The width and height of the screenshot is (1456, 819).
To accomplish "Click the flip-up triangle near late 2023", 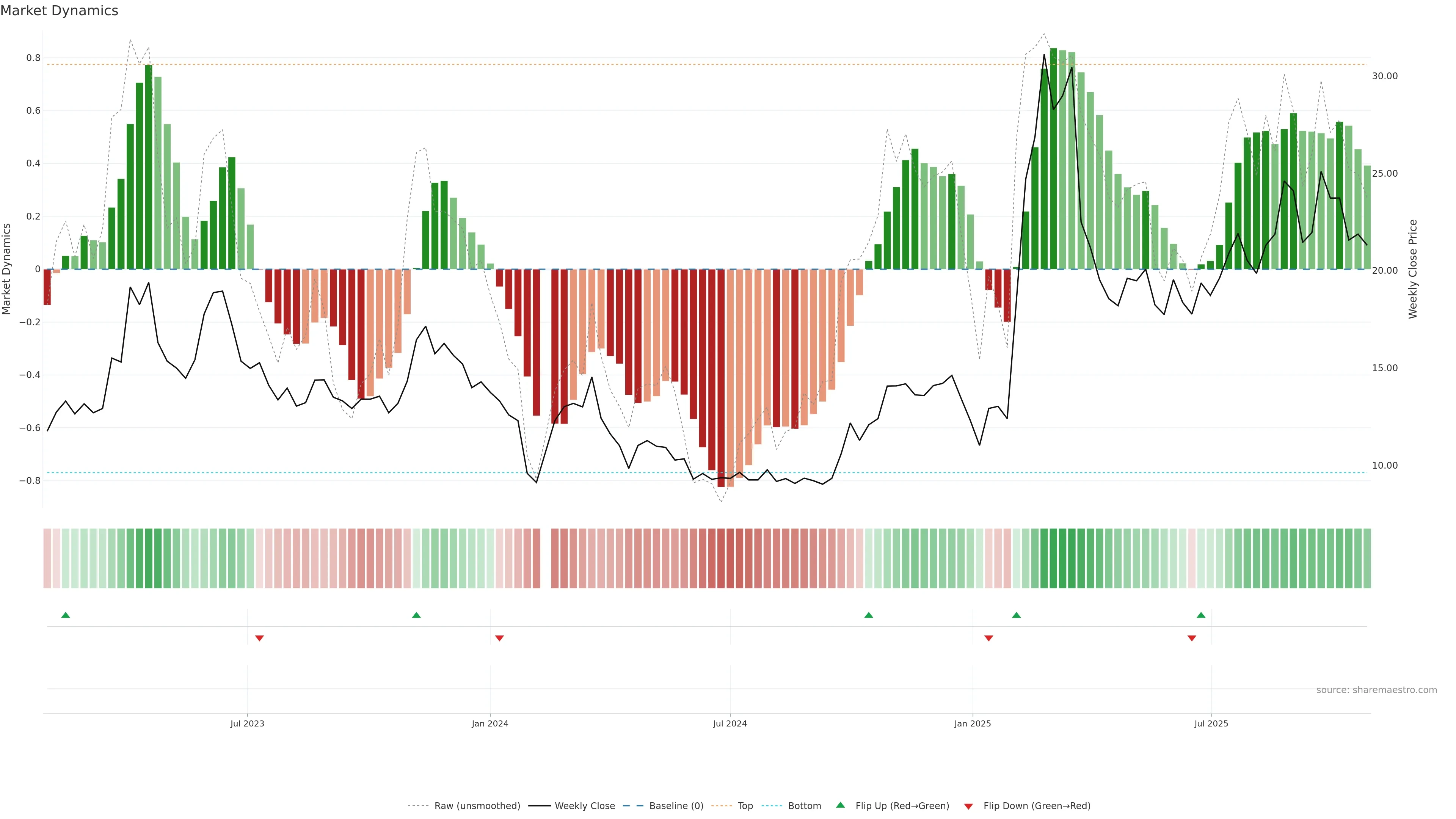I will (417, 615).
